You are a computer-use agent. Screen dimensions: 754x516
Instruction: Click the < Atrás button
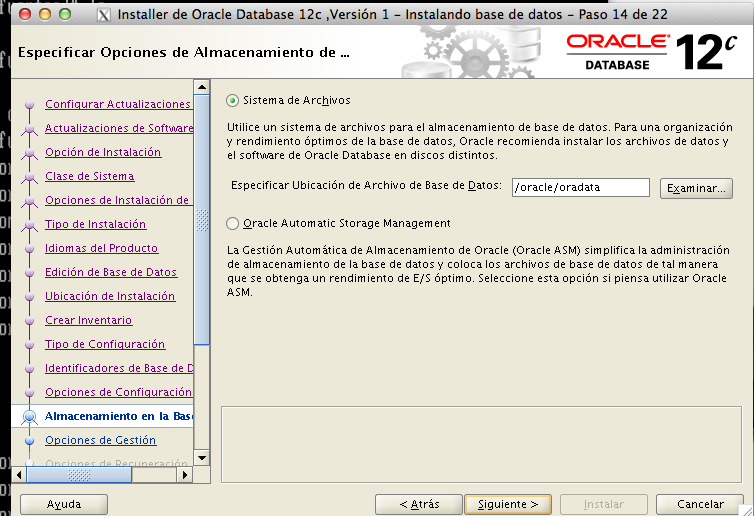[419, 504]
